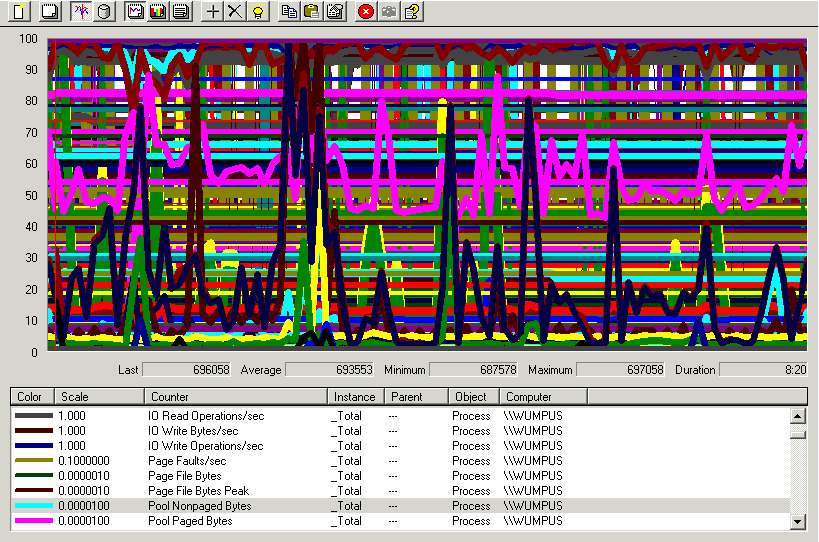Screen dimensions: 819x542
Task: Select the Page Faults/sec counter row
Action: (x=400, y=461)
